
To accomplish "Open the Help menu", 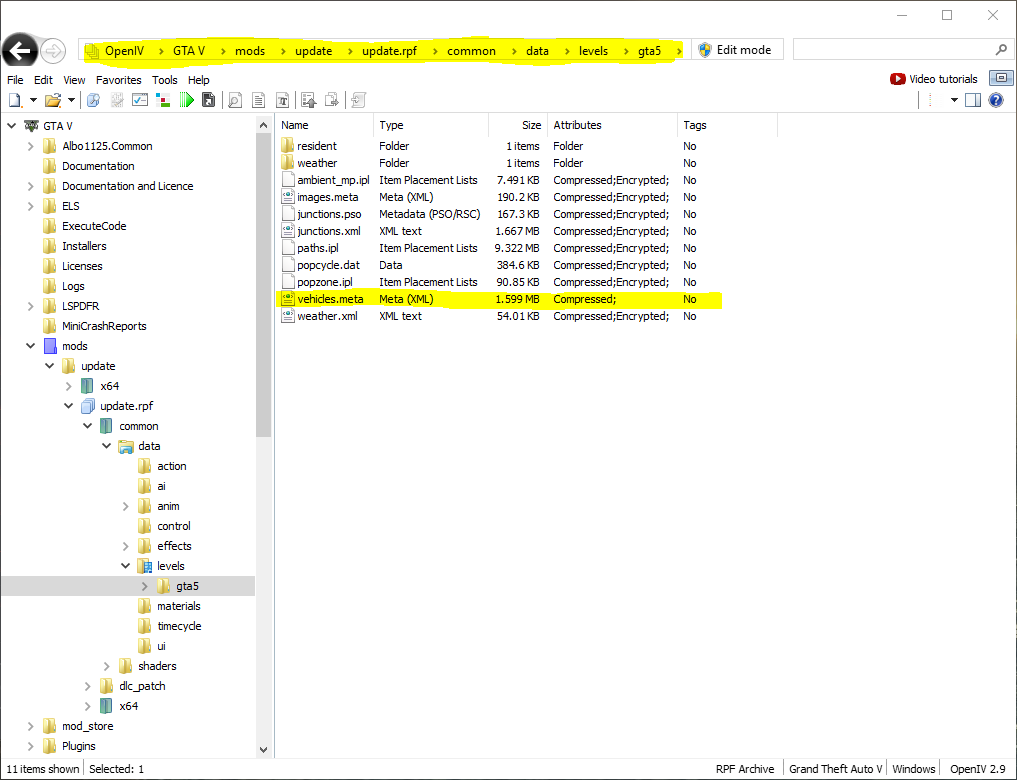I will click(x=198, y=80).
